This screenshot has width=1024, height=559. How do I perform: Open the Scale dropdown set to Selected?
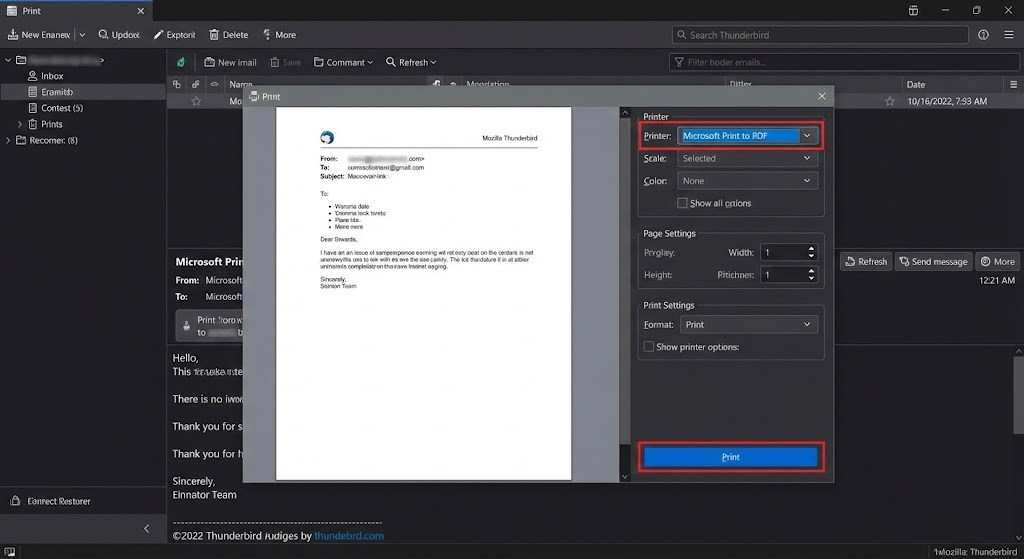pos(747,158)
